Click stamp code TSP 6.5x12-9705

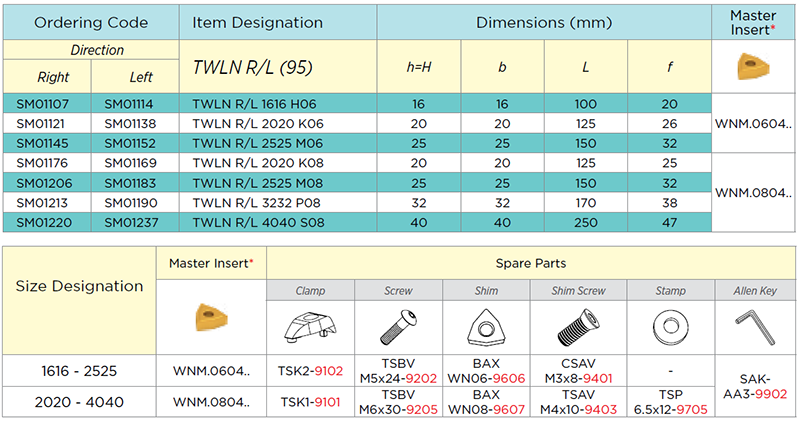click(670, 402)
